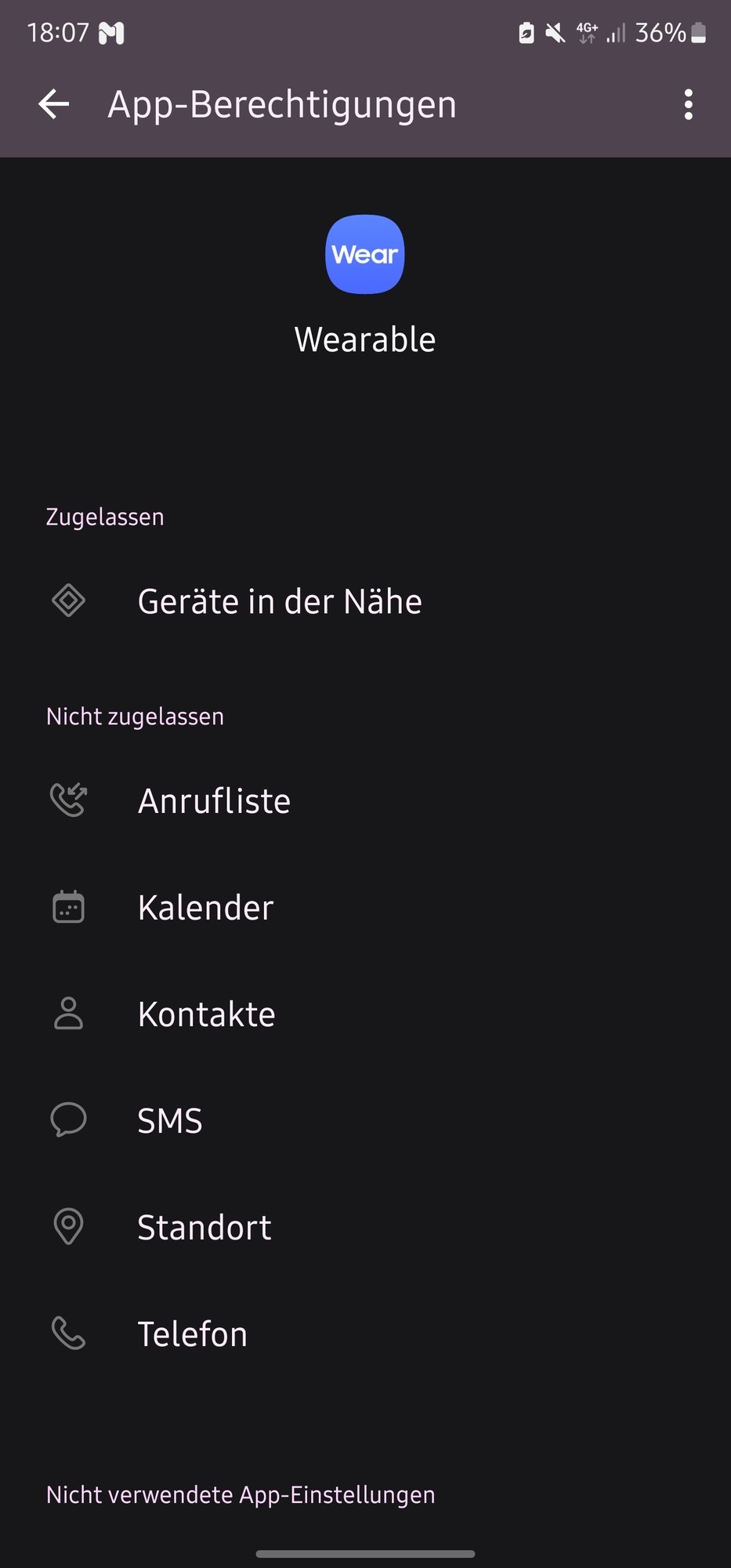Open the three-dot overflow menu
This screenshot has width=731, height=1568.
(x=688, y=104)
